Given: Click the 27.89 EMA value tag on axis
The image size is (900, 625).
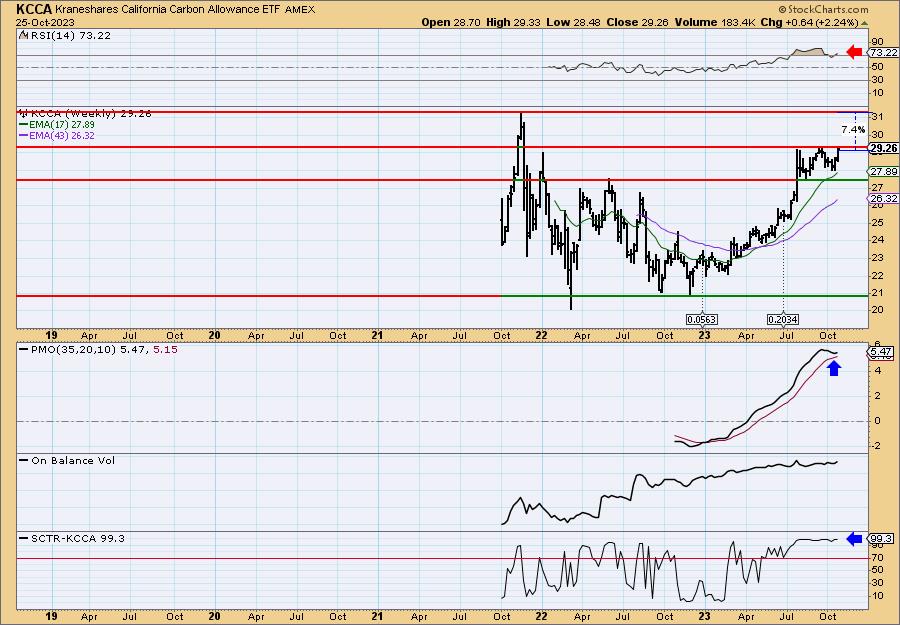Looking at the screenshot, I should 883,172.
